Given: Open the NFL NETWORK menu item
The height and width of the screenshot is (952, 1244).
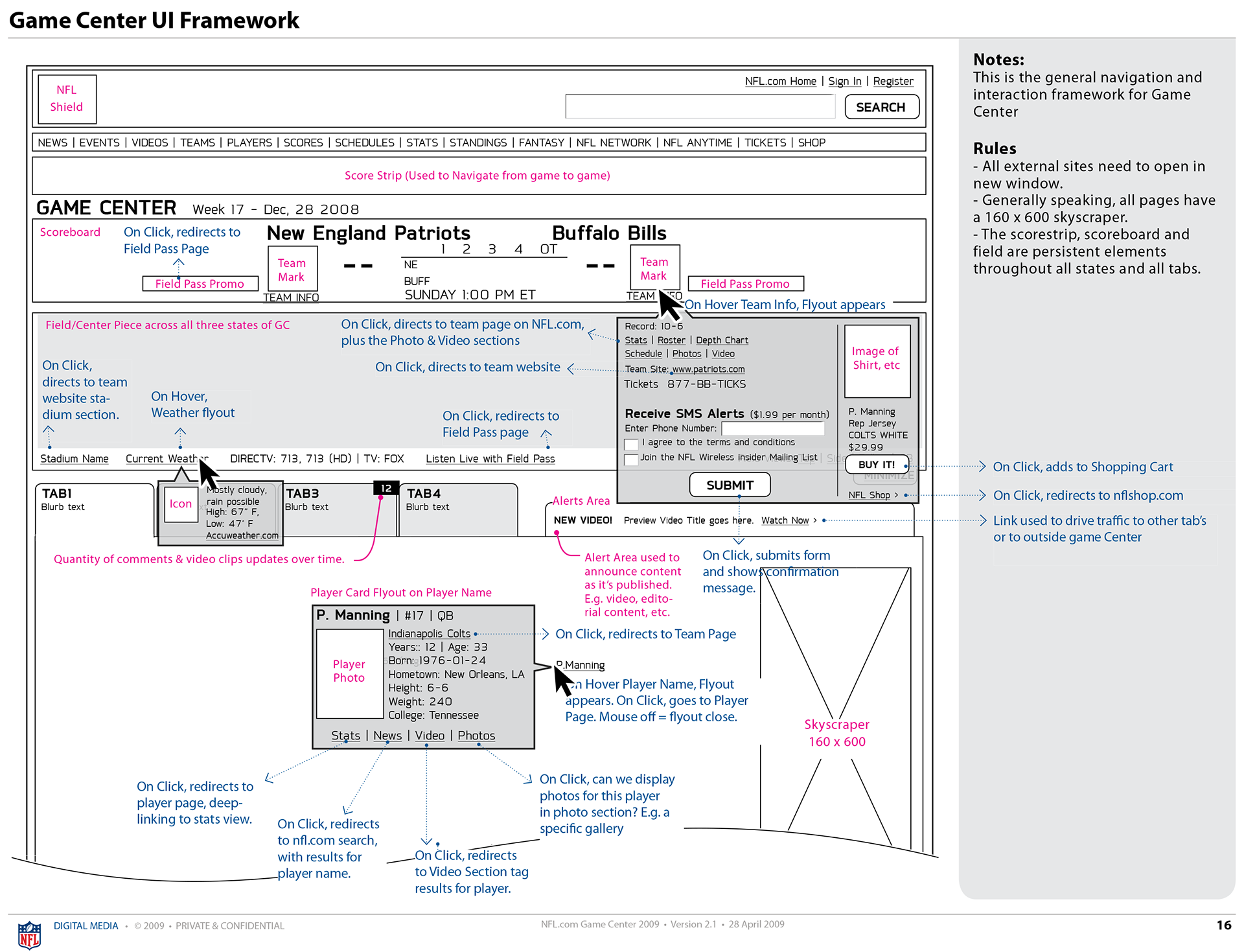Looking at the screenshot, I should coord(614,143).
